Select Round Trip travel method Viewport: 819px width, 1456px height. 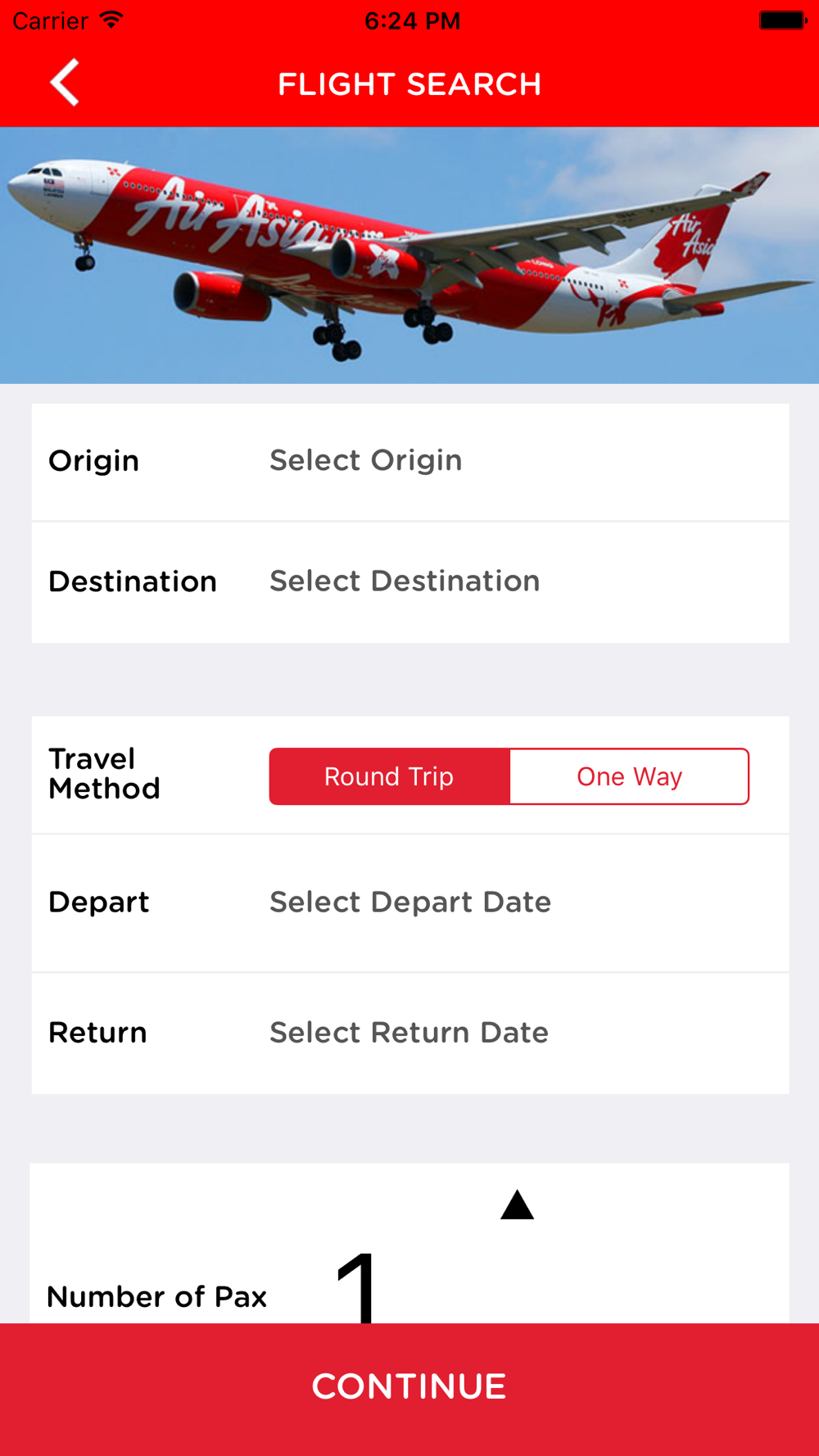click(389, 776)
